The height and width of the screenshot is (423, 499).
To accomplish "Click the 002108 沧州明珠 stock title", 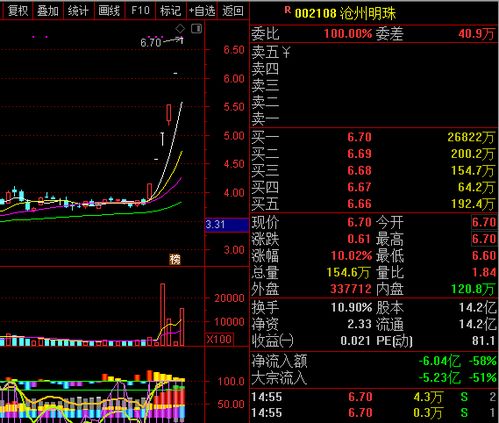I will [x=345, y=13].
